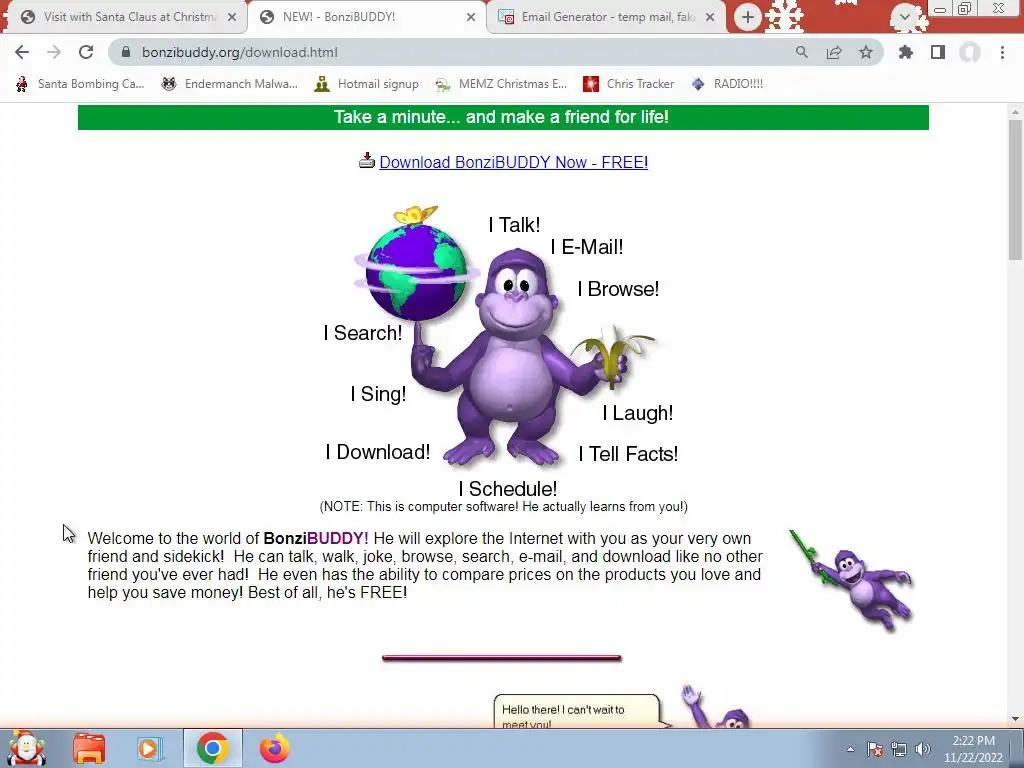Select the NEW! - BonziBUDDY! tab
This screenshot has width=1024, height=768.
coord(366,17)
